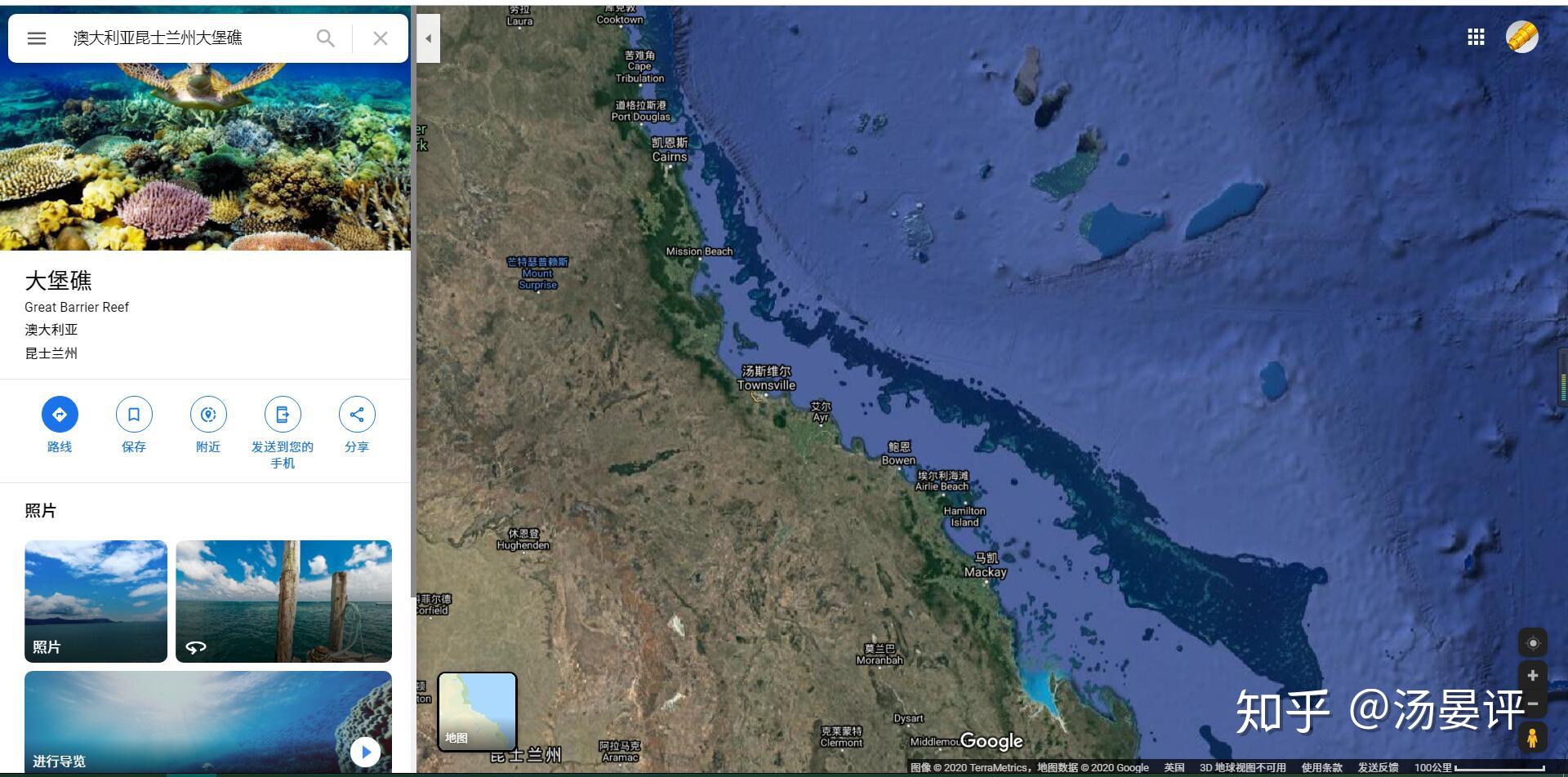Open 使用条款 terms link
1568x777 pixels.
point(1322,767)
